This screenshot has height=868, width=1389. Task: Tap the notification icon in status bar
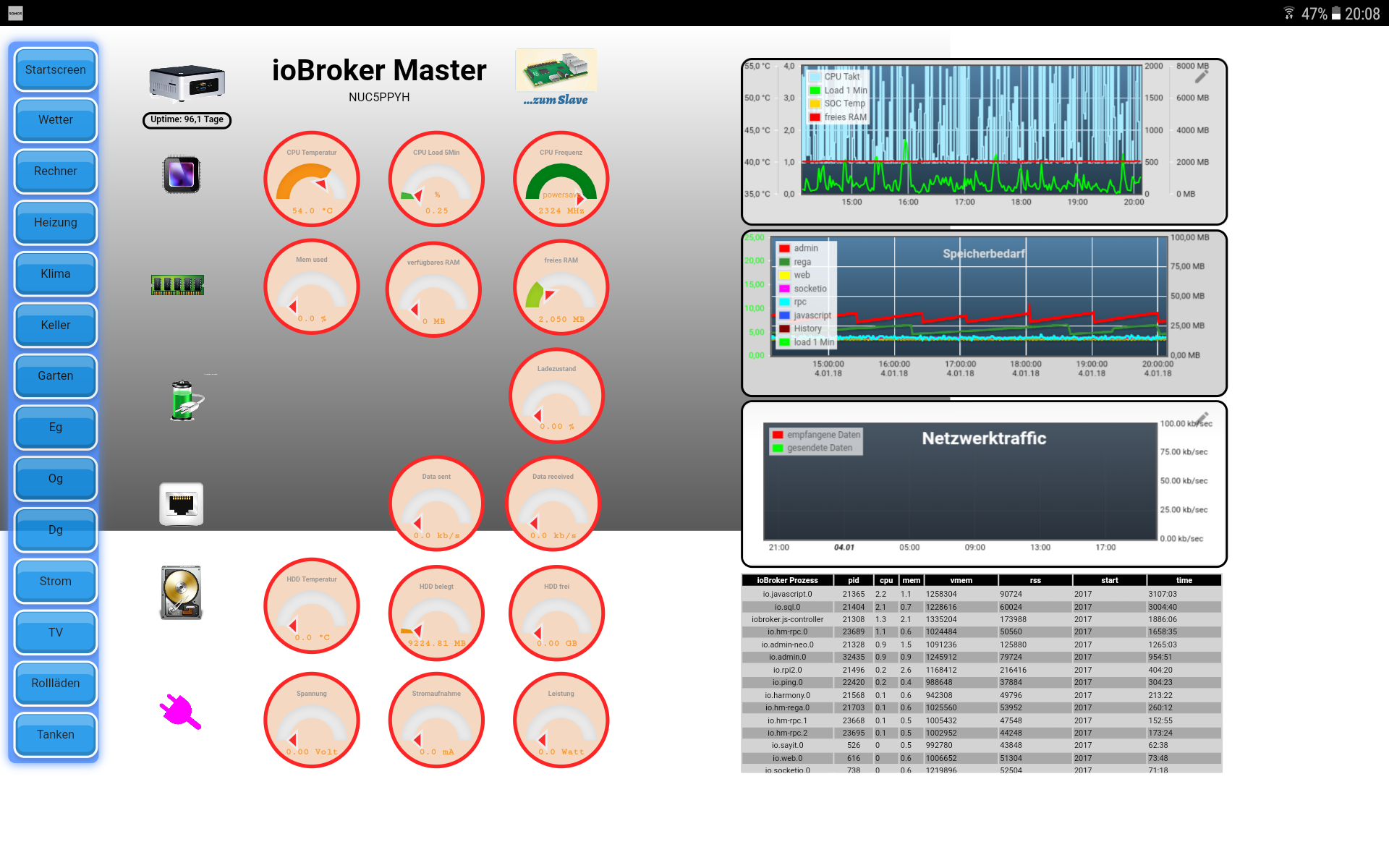(x=16, y=13)
